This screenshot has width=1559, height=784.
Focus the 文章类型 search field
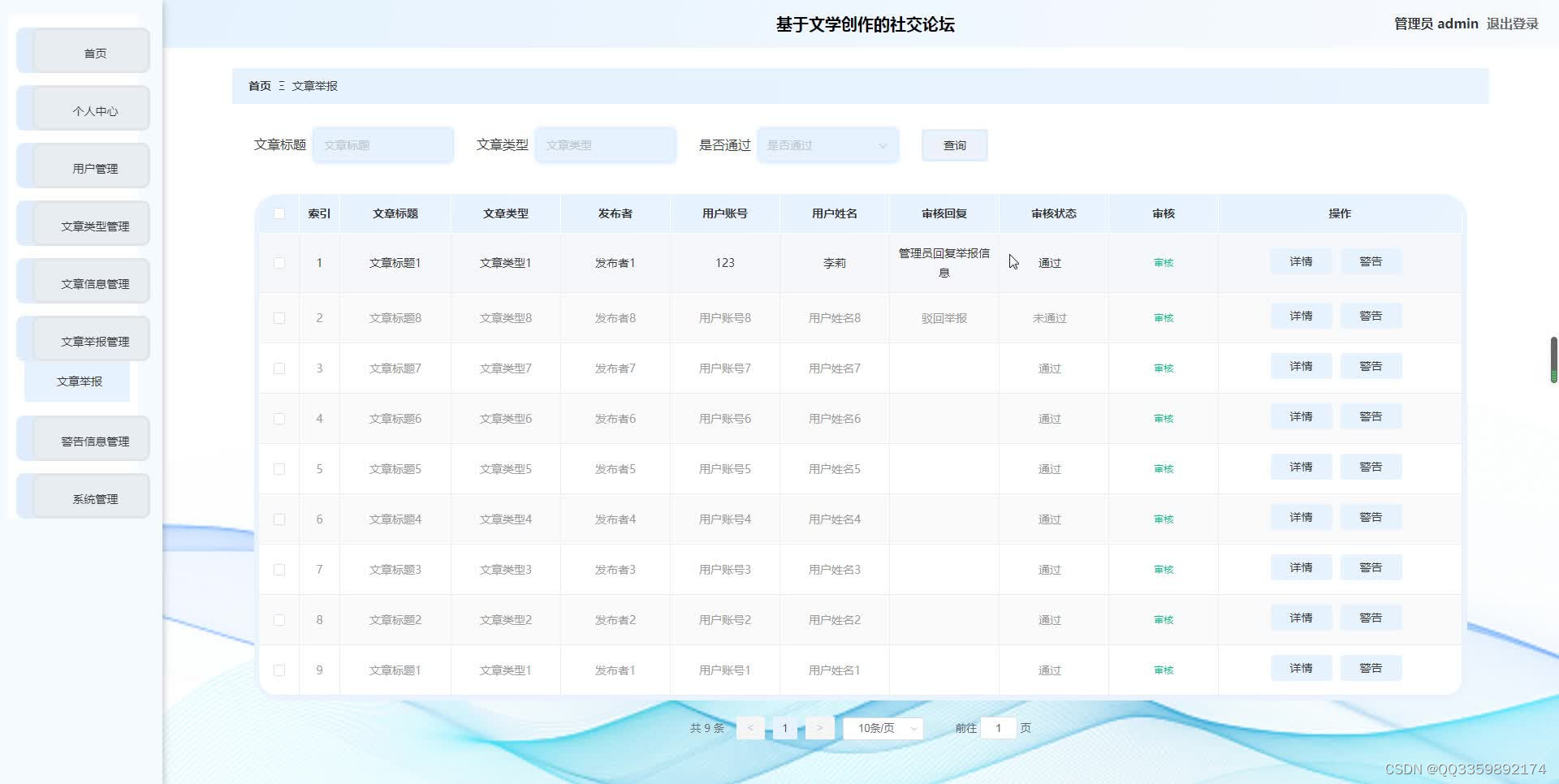[605, 145]
